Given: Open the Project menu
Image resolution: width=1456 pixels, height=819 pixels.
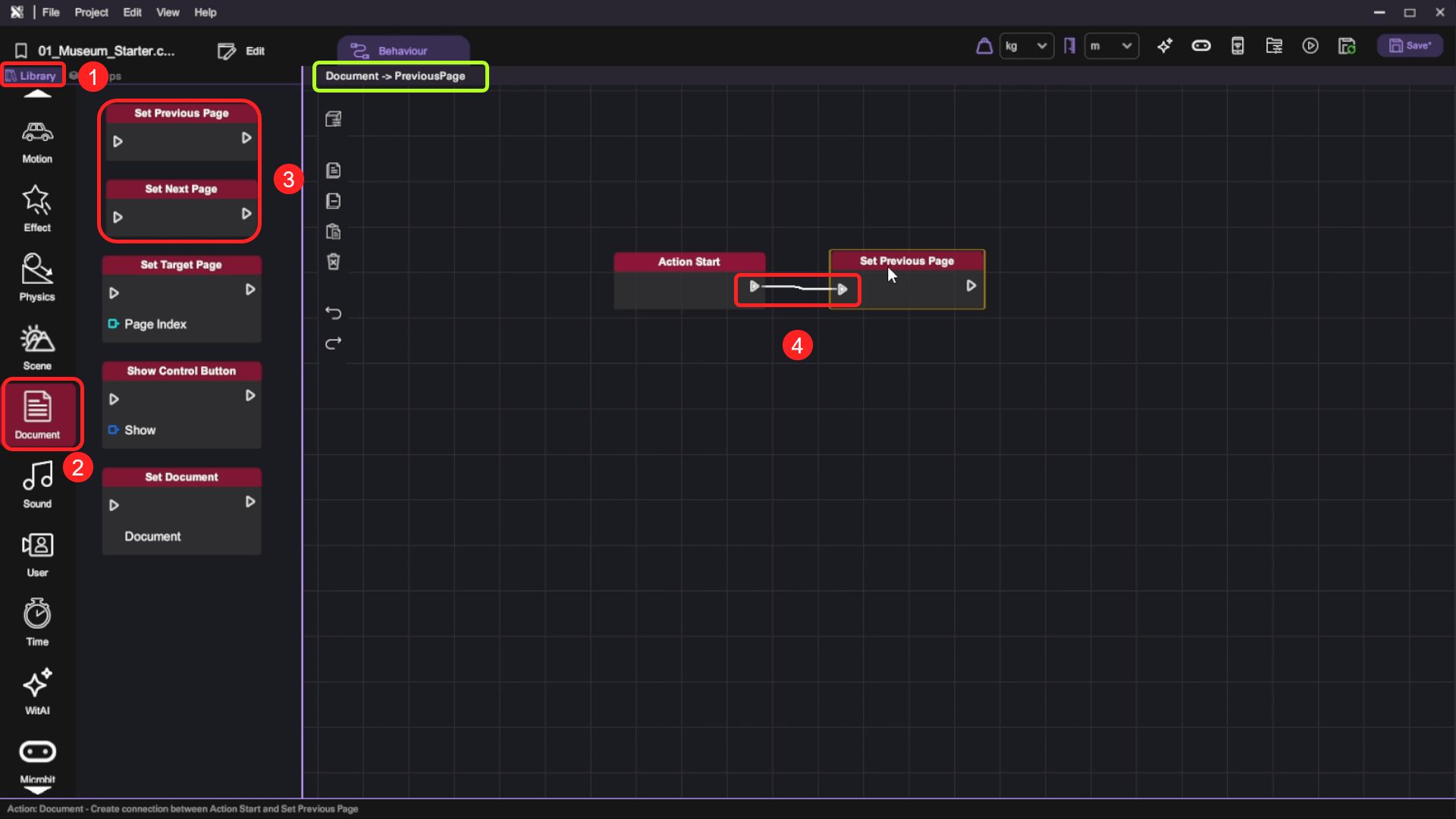Looking at the screenshot, I should (x=91, y=12).
